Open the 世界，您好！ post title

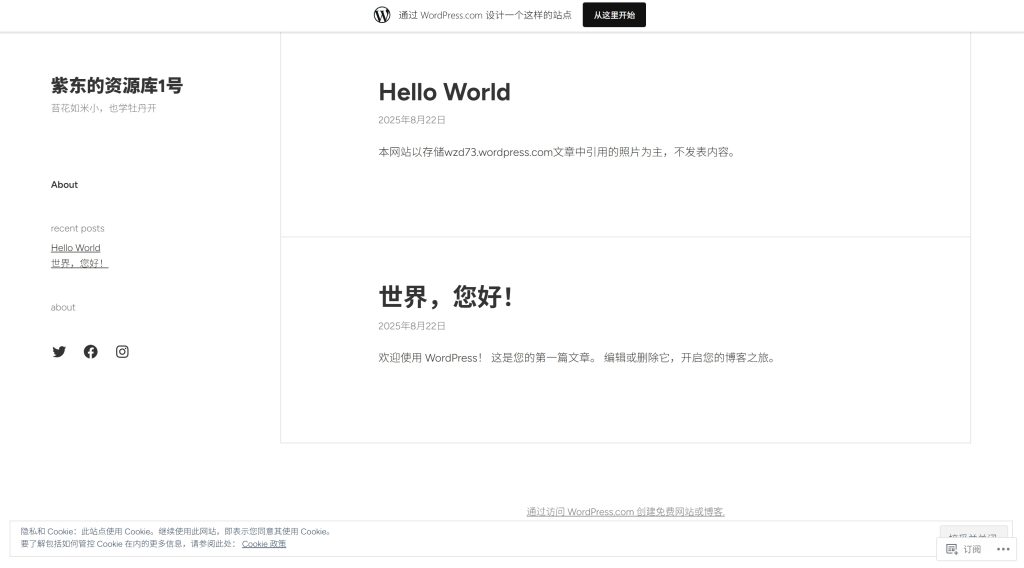click(x=445, y=296)
